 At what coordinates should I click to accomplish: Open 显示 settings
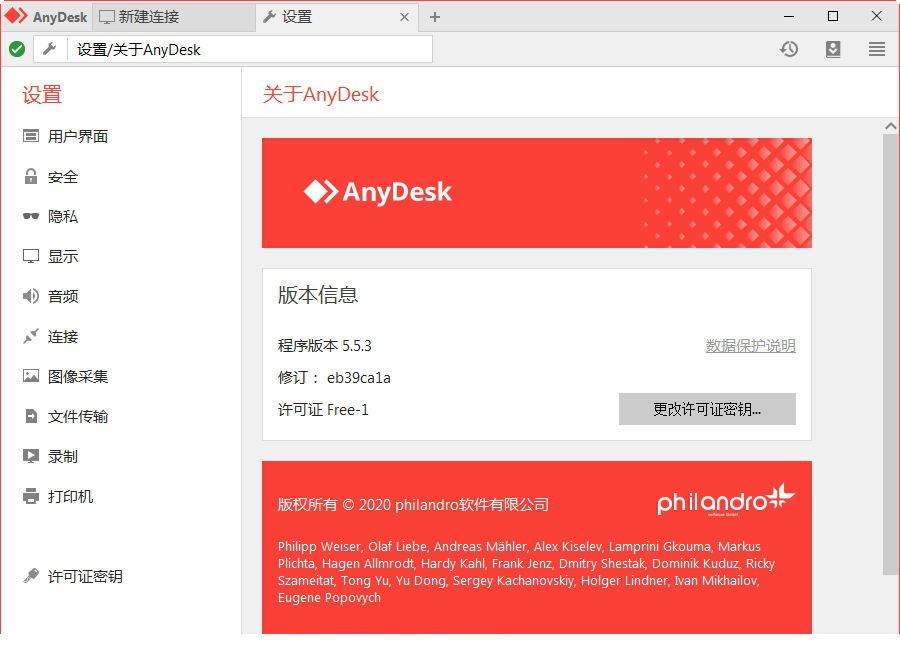[x=63, y=256]
